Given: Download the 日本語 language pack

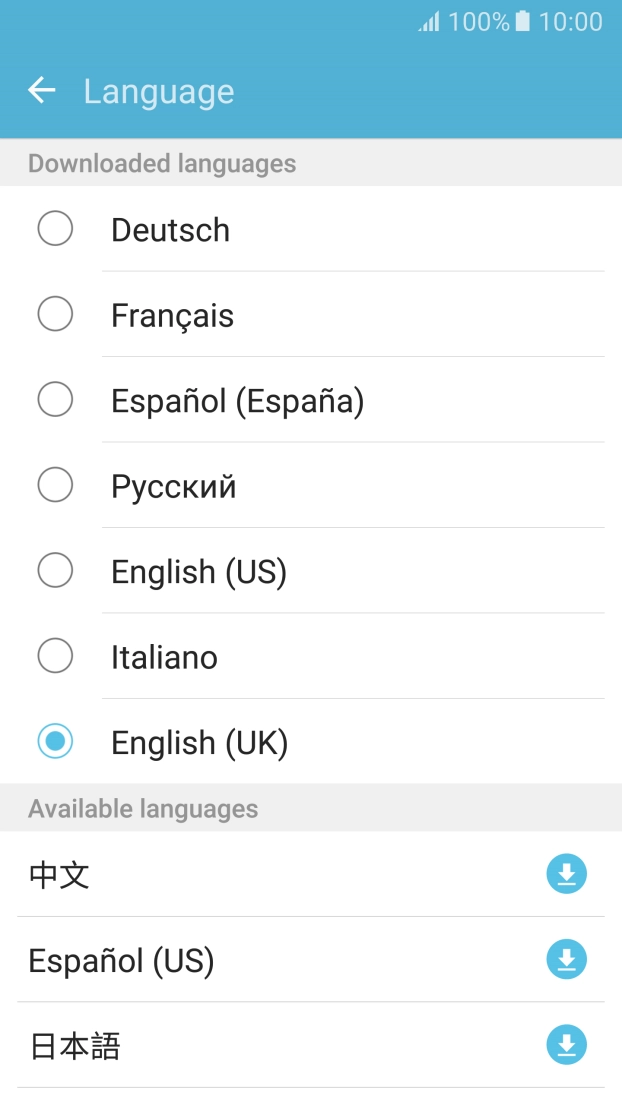Looking at the screenshot, I should pyautogui.click(x=566, y=1045).
